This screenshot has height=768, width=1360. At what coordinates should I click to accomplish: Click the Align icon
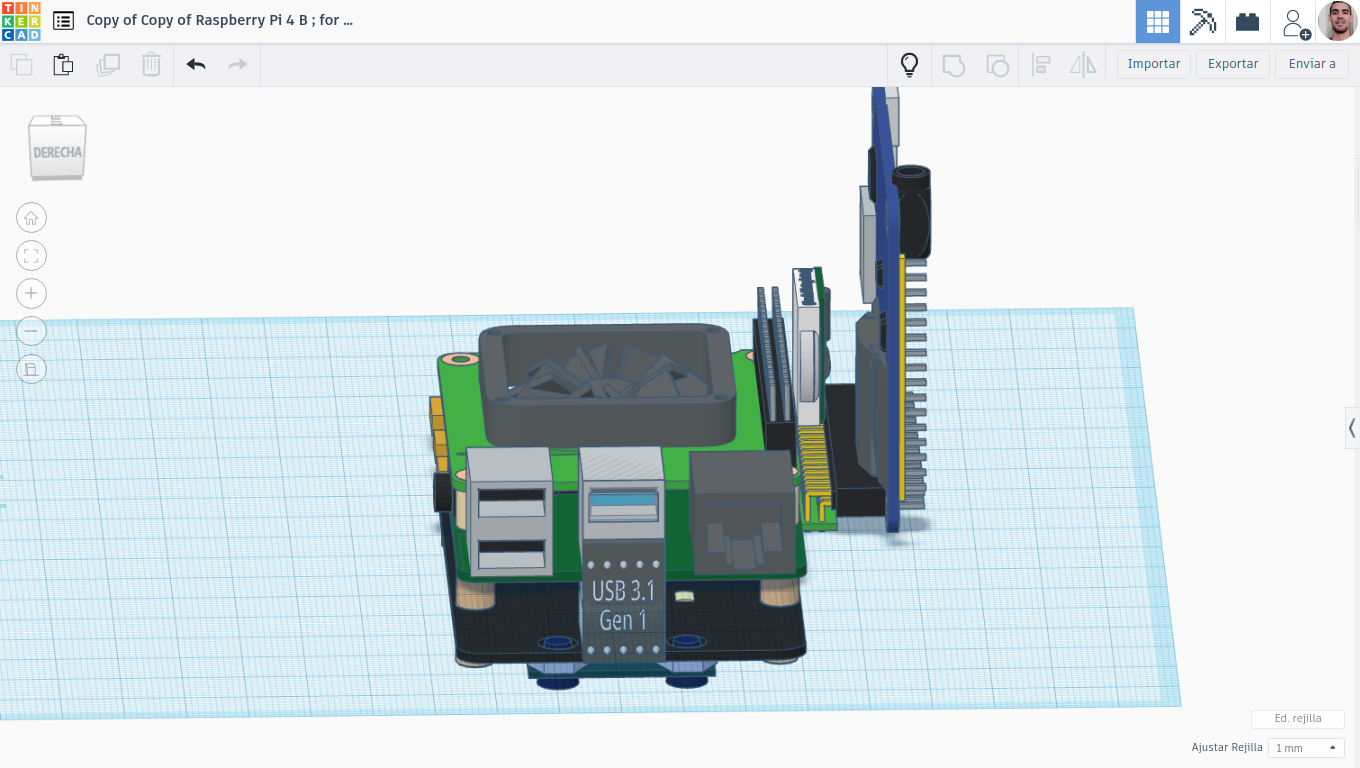(x=1041, y=65)
